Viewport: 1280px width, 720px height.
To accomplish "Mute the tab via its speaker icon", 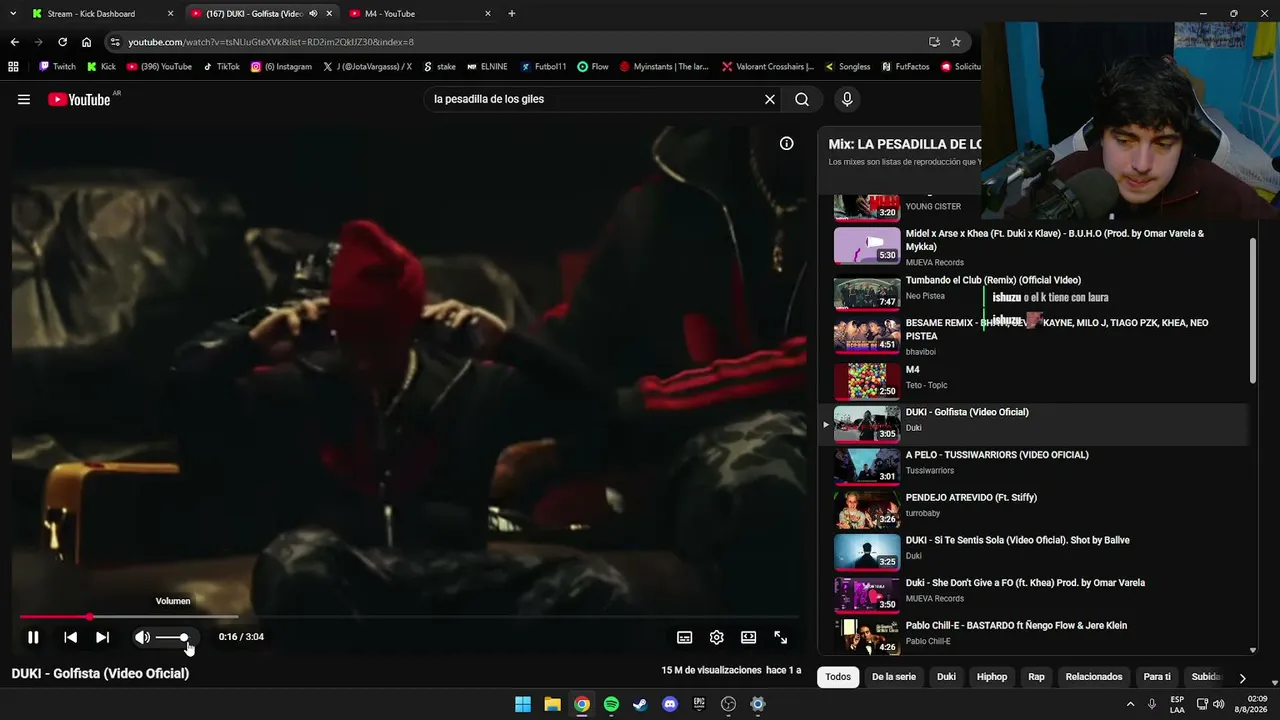I will coord(313,14).
